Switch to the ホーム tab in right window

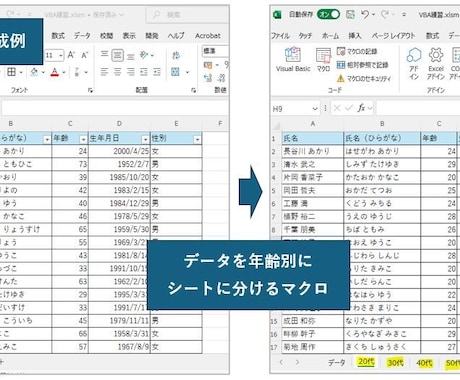pos(330,36)
